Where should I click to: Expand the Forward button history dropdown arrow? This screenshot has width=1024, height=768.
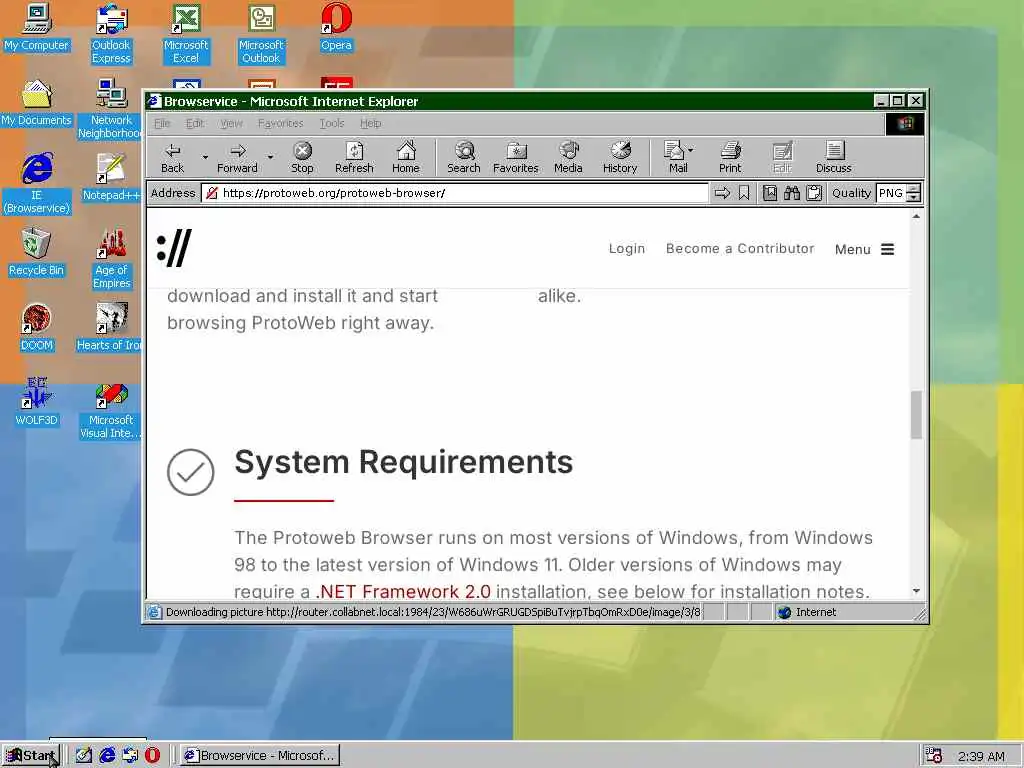pyautogui.click(x=270, y=157)
